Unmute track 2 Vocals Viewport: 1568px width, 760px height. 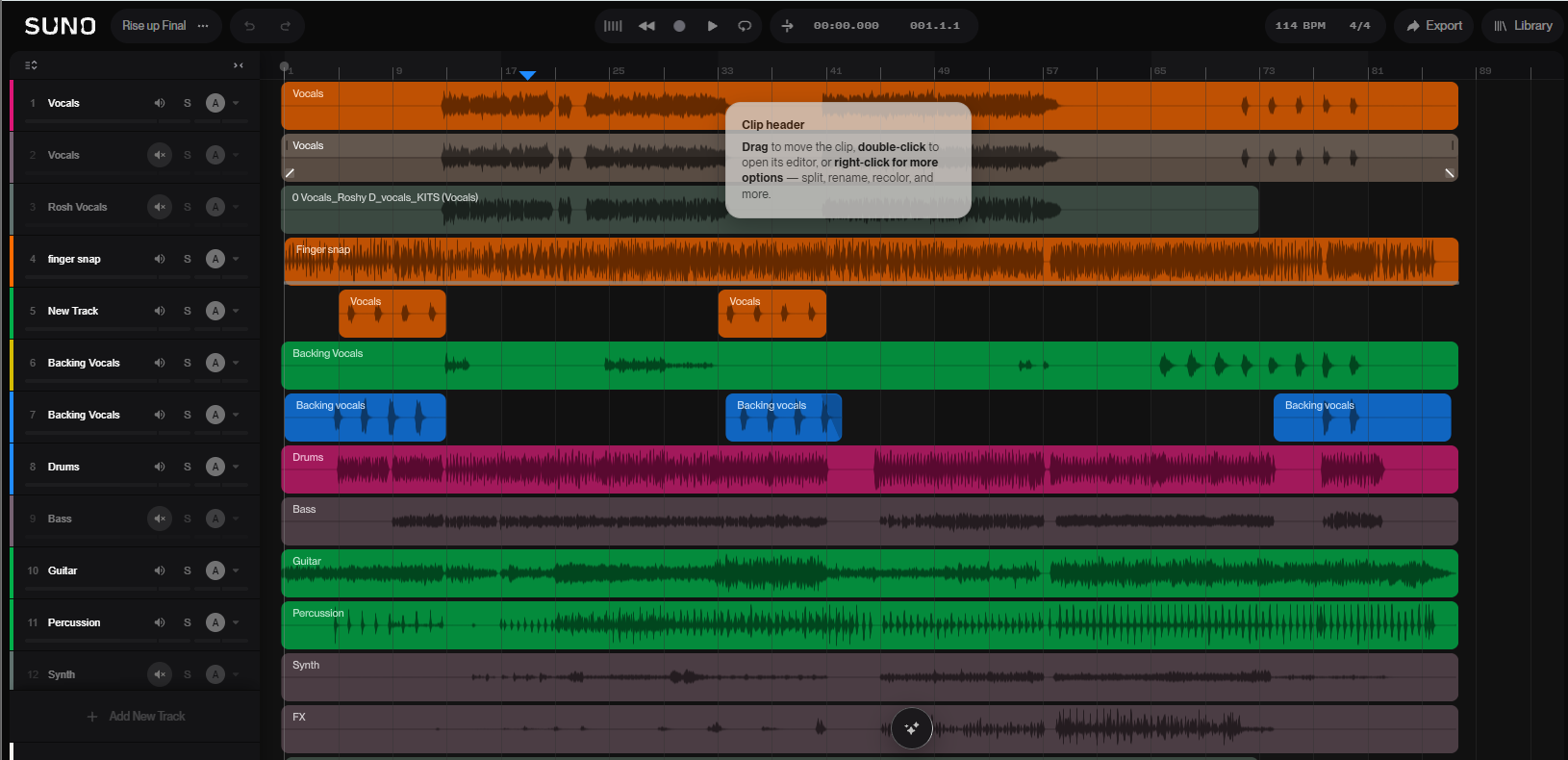point(160,155)
